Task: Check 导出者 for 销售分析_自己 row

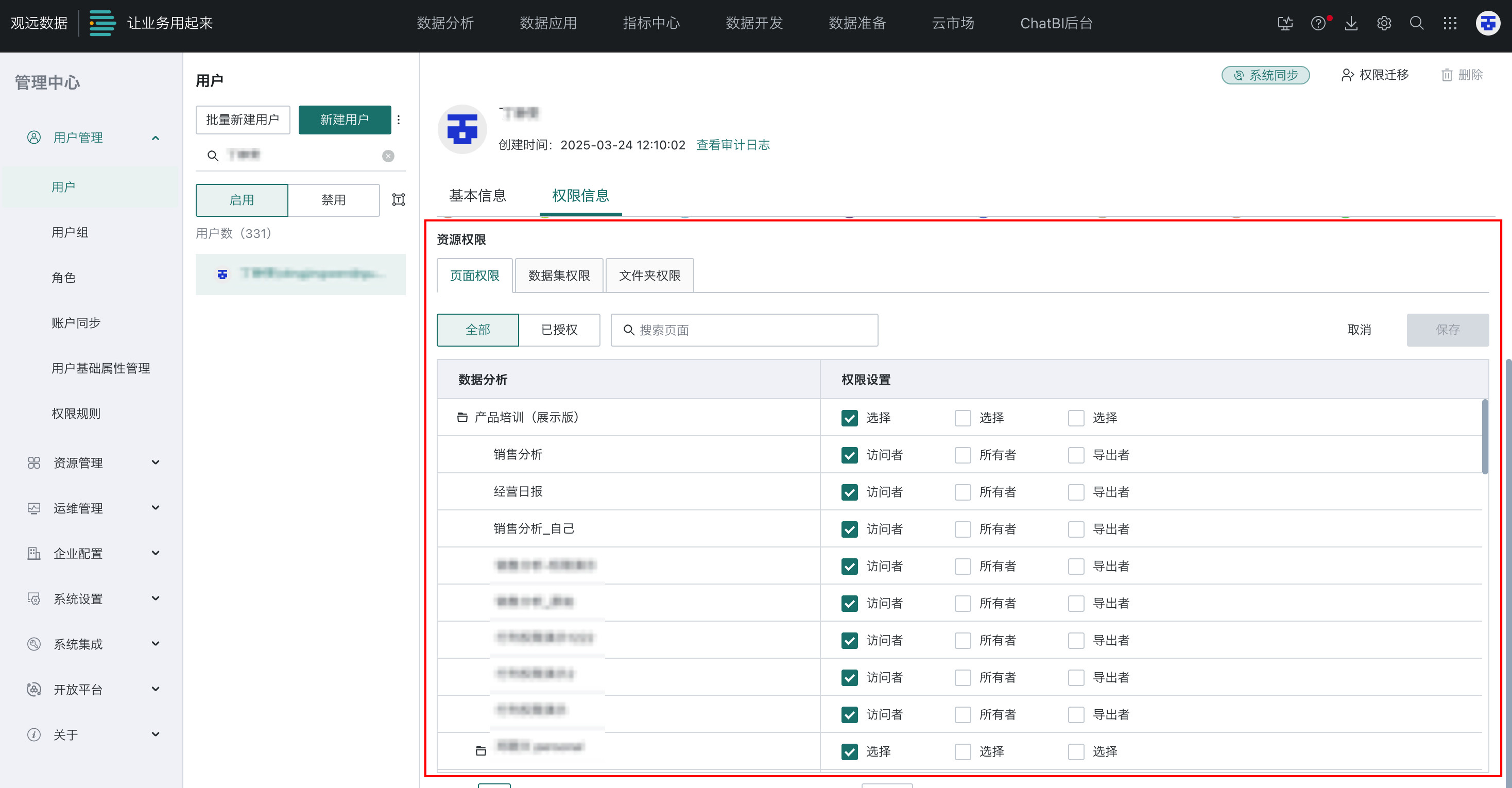Action: click(1076, 529)
